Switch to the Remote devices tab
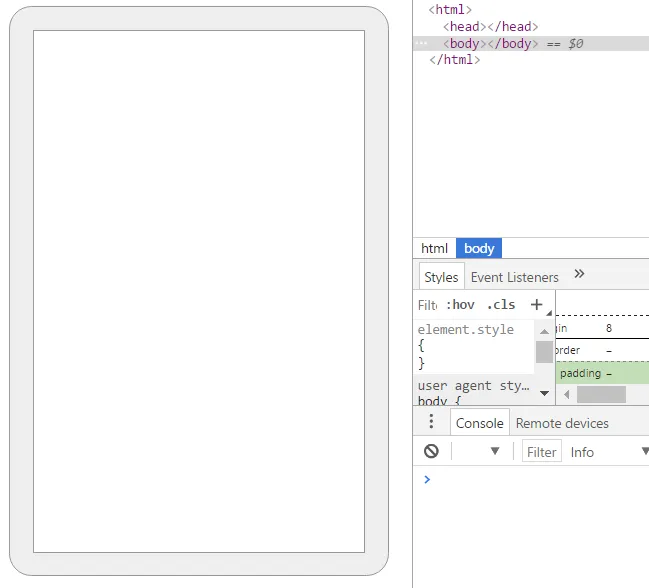Image resolution: width=649 pixels, height=588 pixels. (562, 423)
